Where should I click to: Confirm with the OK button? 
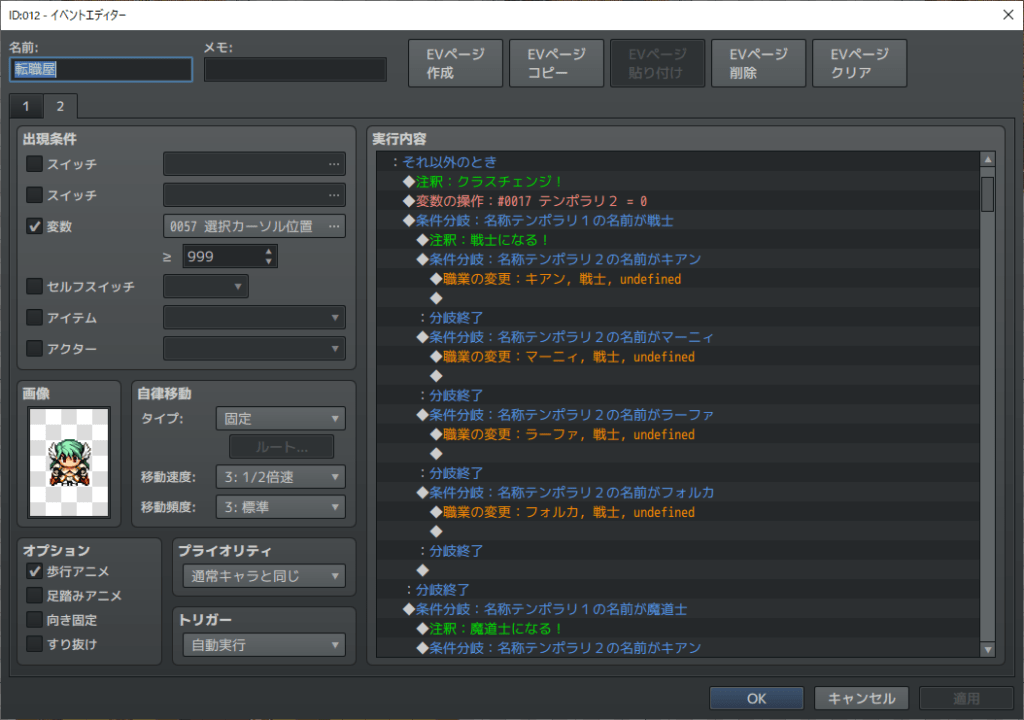[756, 698]
